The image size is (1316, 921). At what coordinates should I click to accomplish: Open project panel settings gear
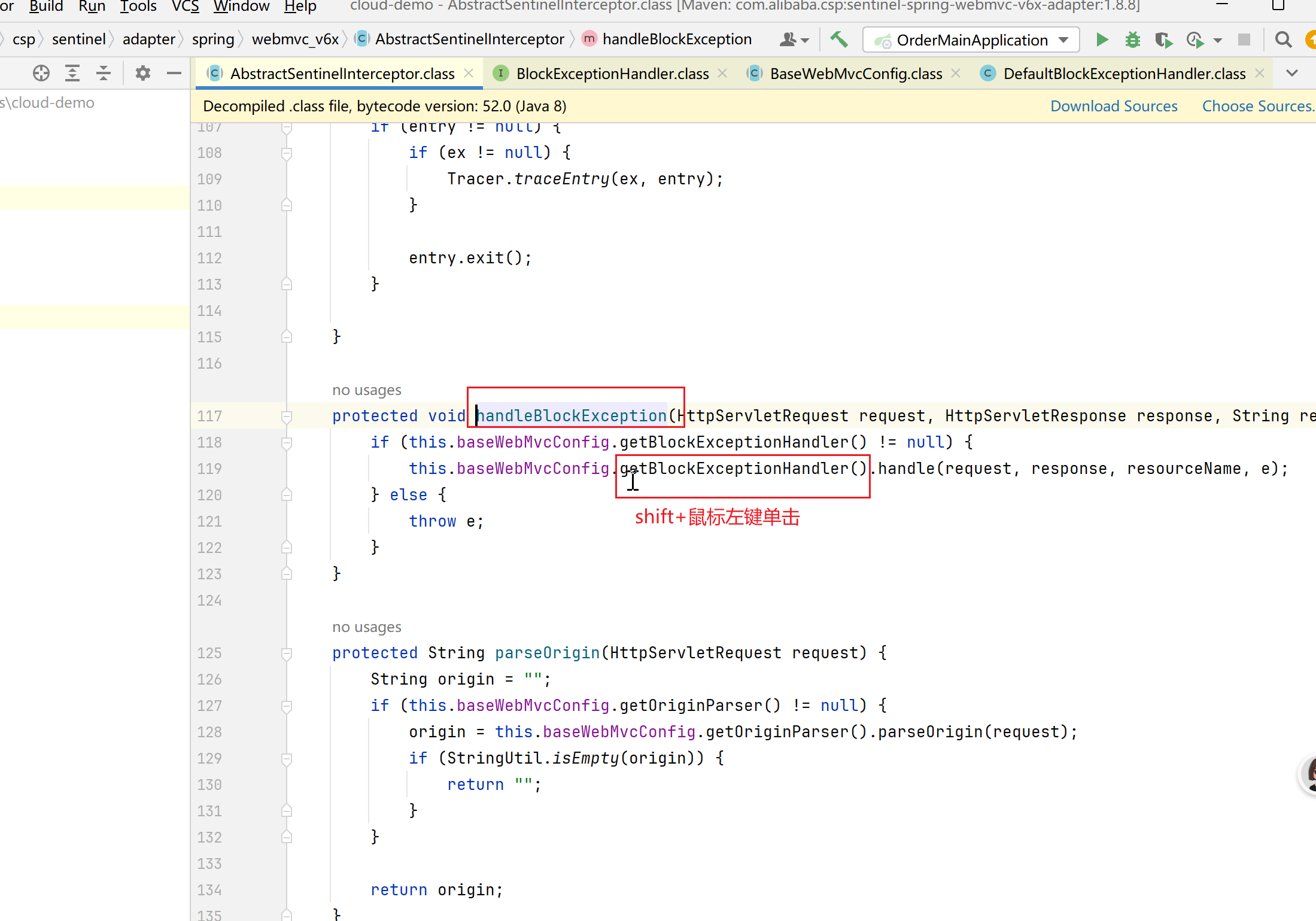[x=142, y=73]
